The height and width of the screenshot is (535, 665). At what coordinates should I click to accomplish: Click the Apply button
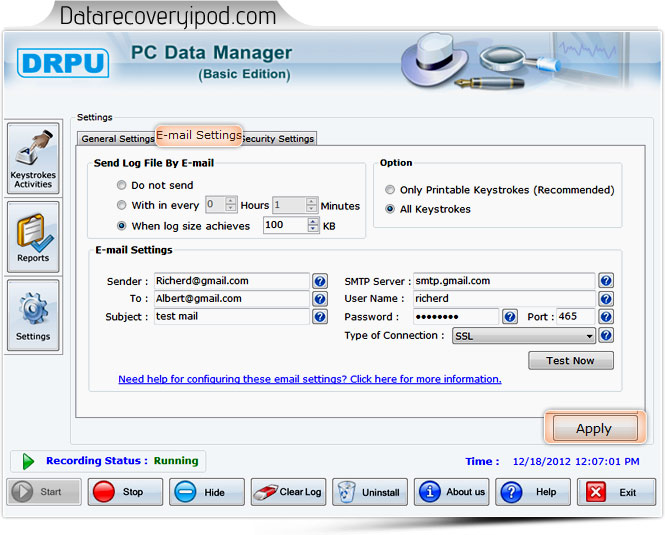click(x=595, y=428)
